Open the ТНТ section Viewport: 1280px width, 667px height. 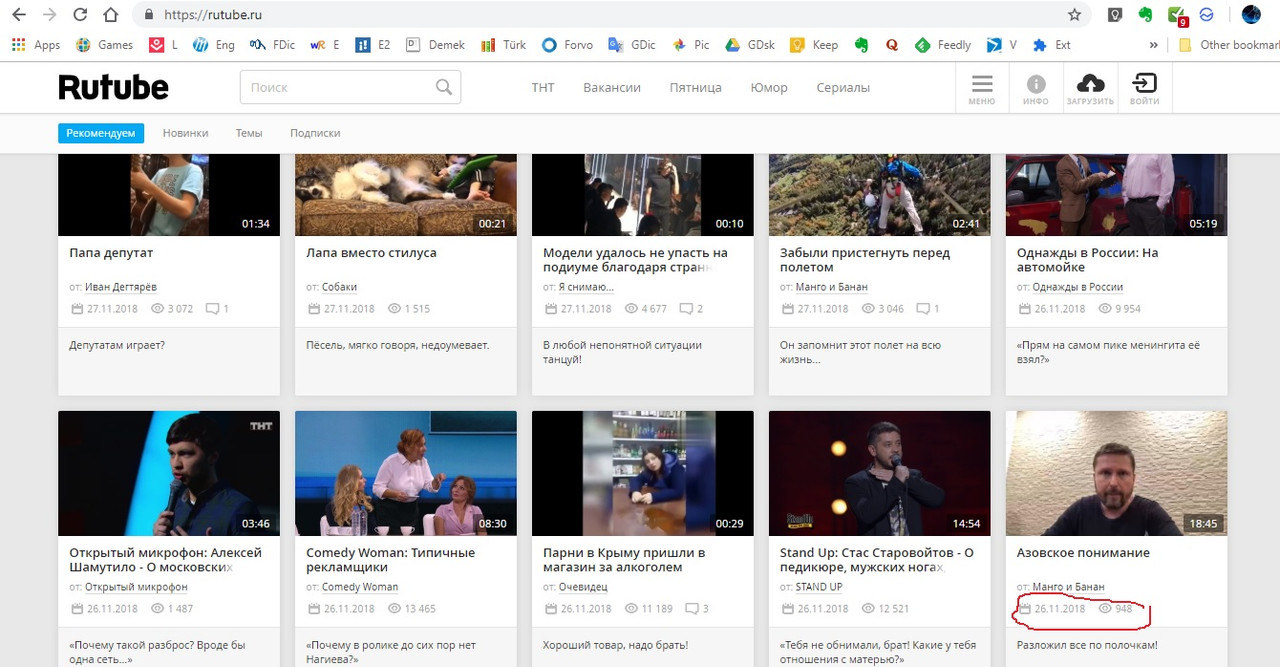[543, 88]
